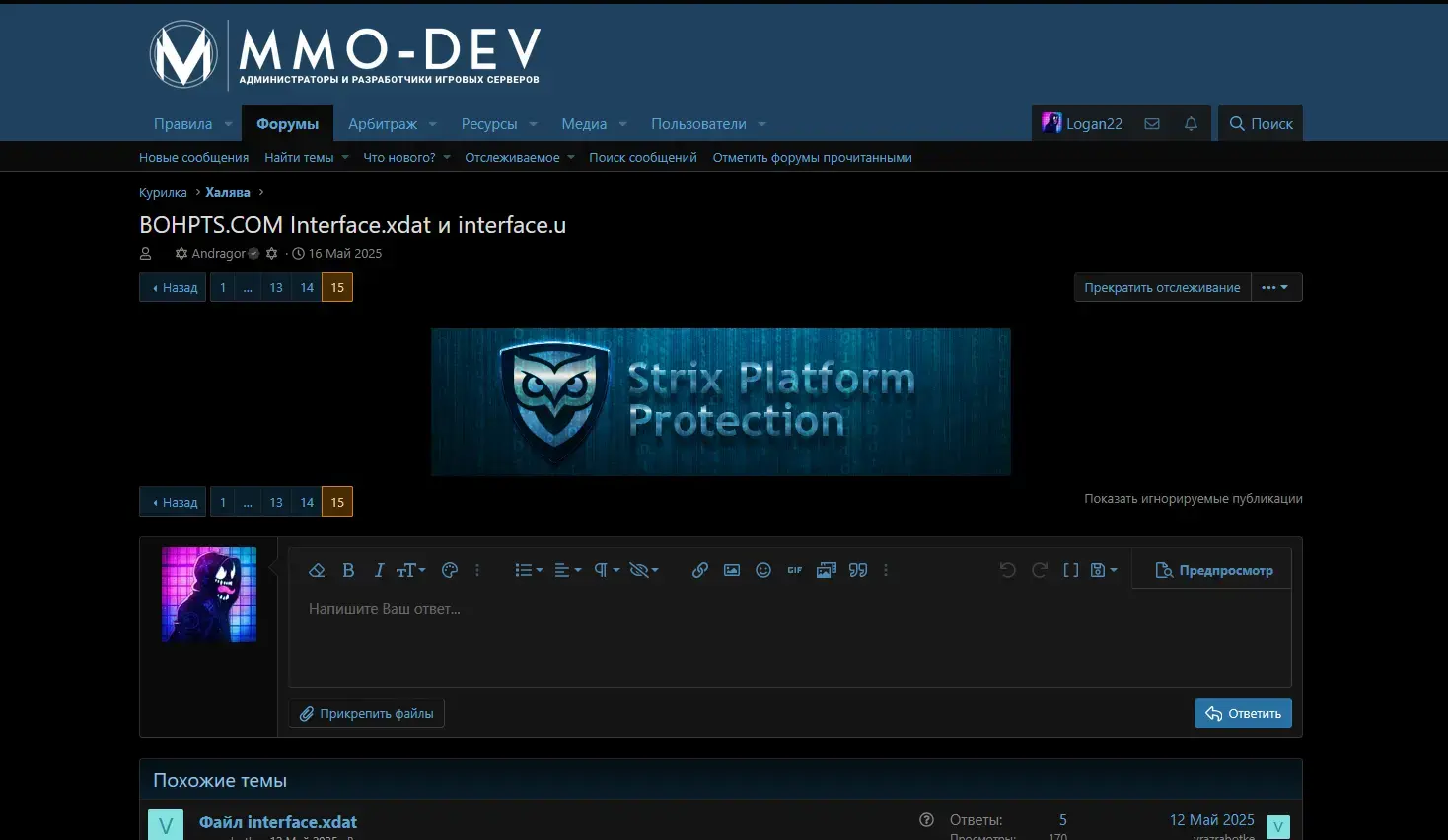Insert a link in the reply
Image resolution: width=1448 pixels, height=840 pixels.
[700, 570]
